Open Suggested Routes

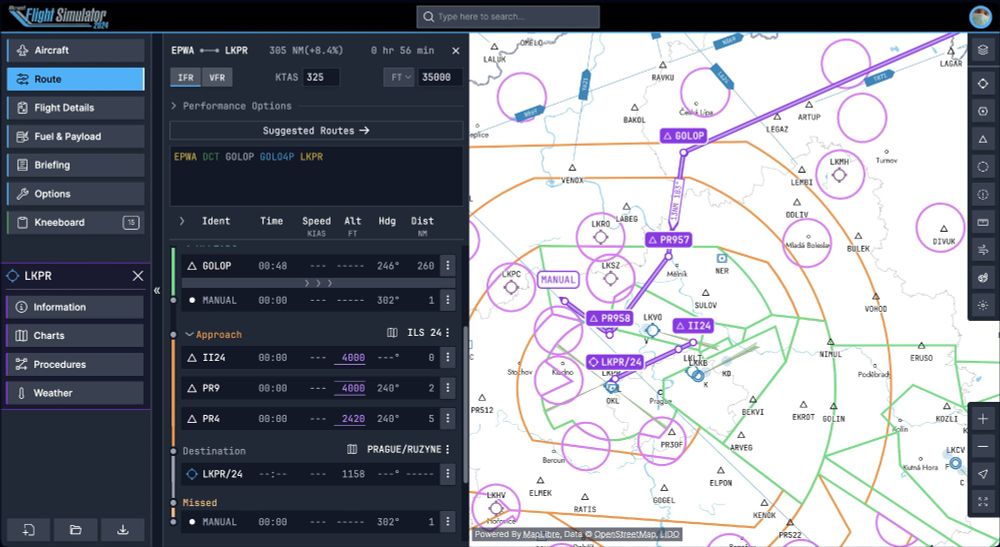316,130
